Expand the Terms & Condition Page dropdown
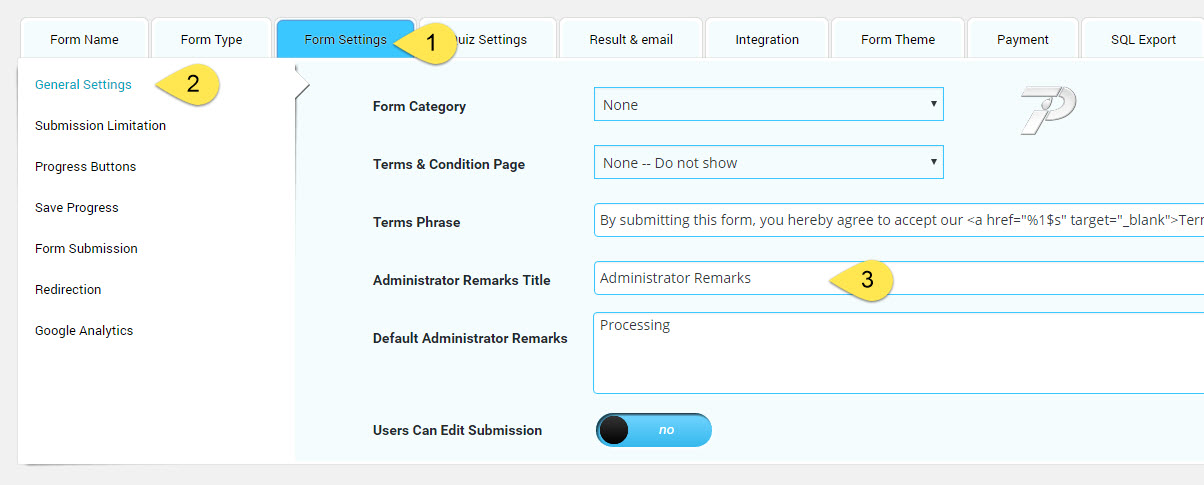 pos(769,162)
